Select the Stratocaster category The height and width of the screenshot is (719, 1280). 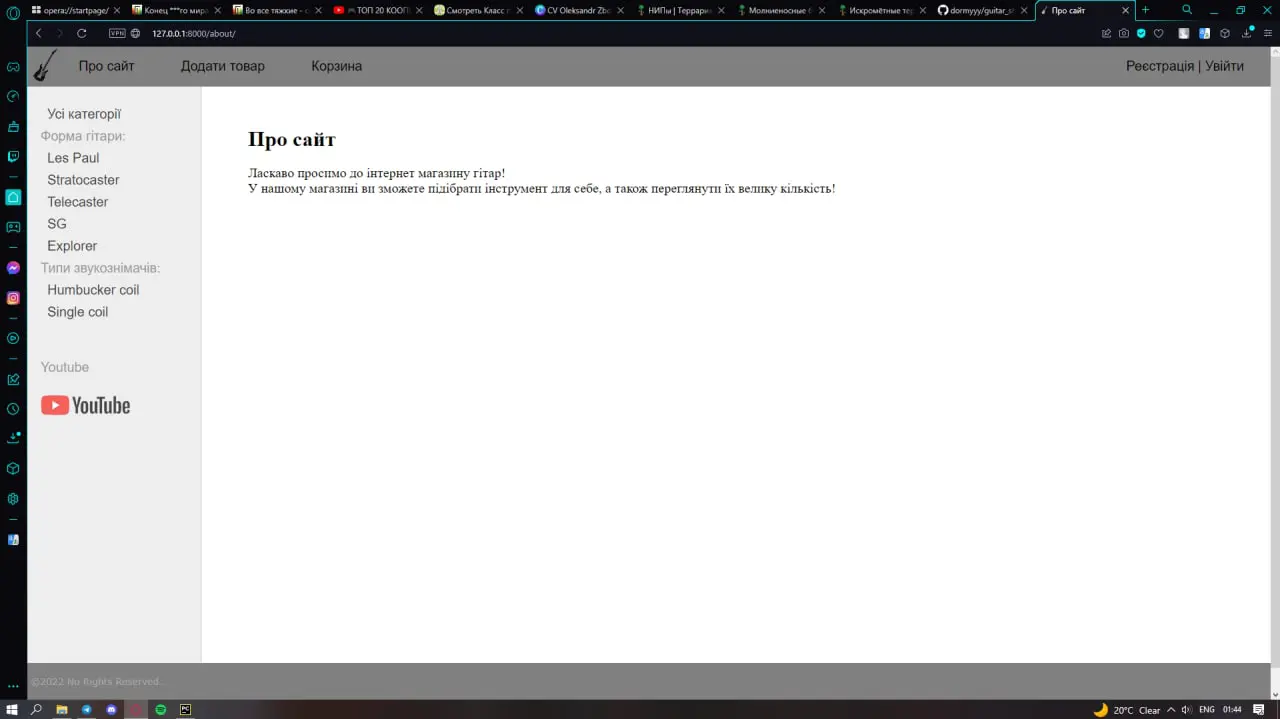click(x=83, y=180)
